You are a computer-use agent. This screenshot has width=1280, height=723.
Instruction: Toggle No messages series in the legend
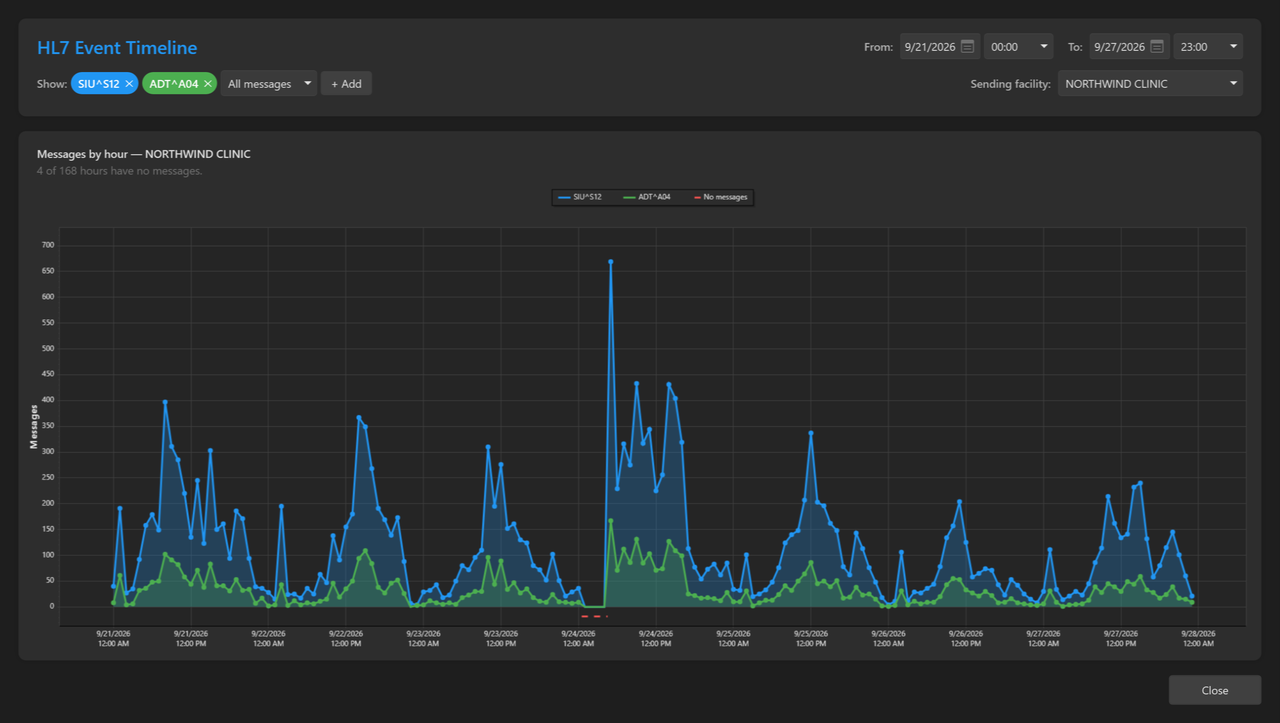[x=721, y=197]
